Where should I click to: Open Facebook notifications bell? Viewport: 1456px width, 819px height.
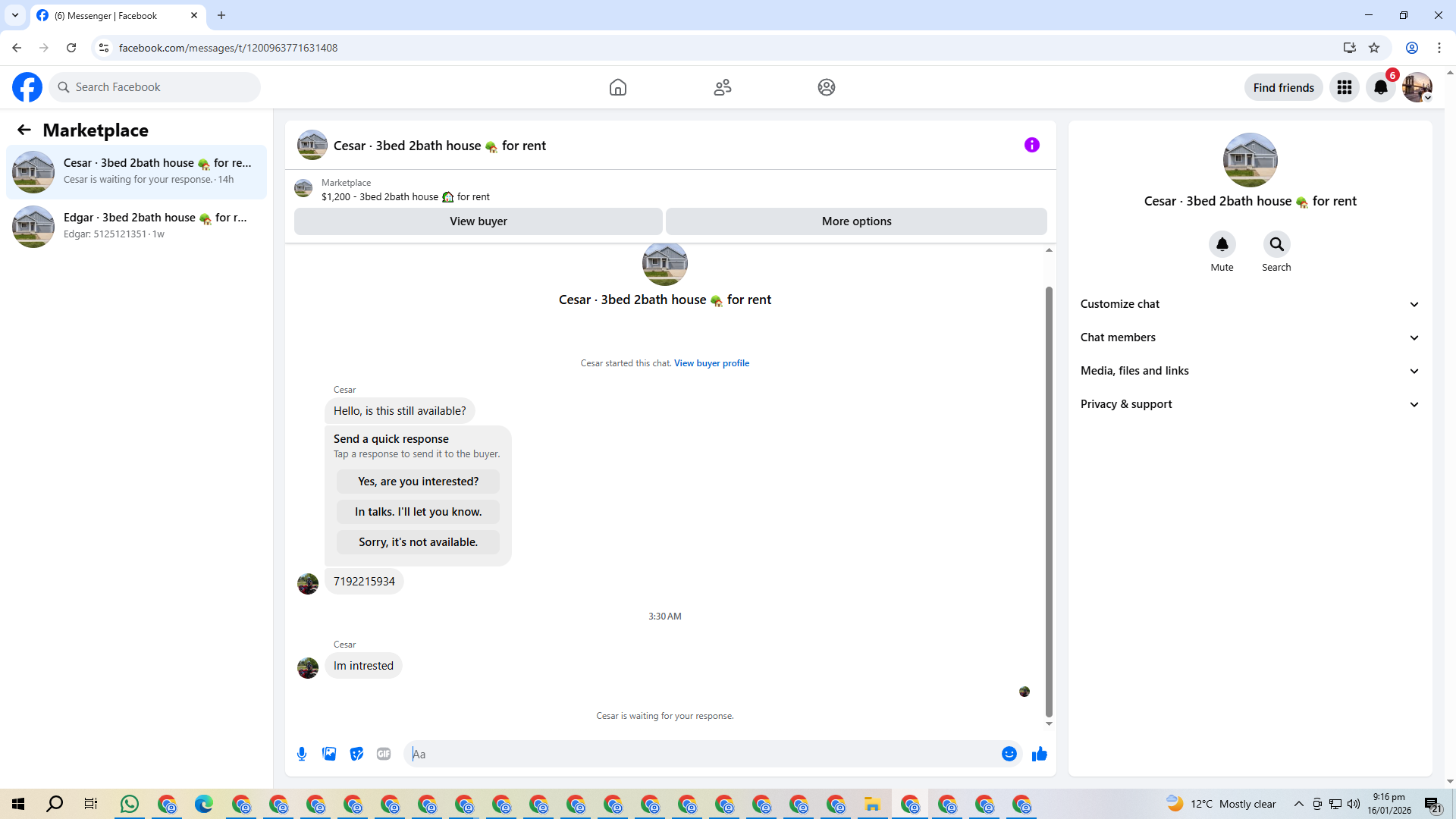click(1380, 87)
